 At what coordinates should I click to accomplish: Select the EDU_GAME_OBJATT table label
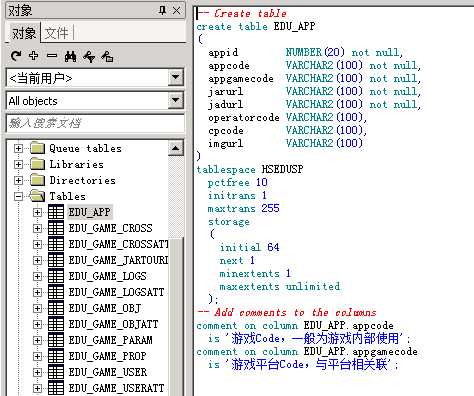pyautogui.click(x=113, y=324)
